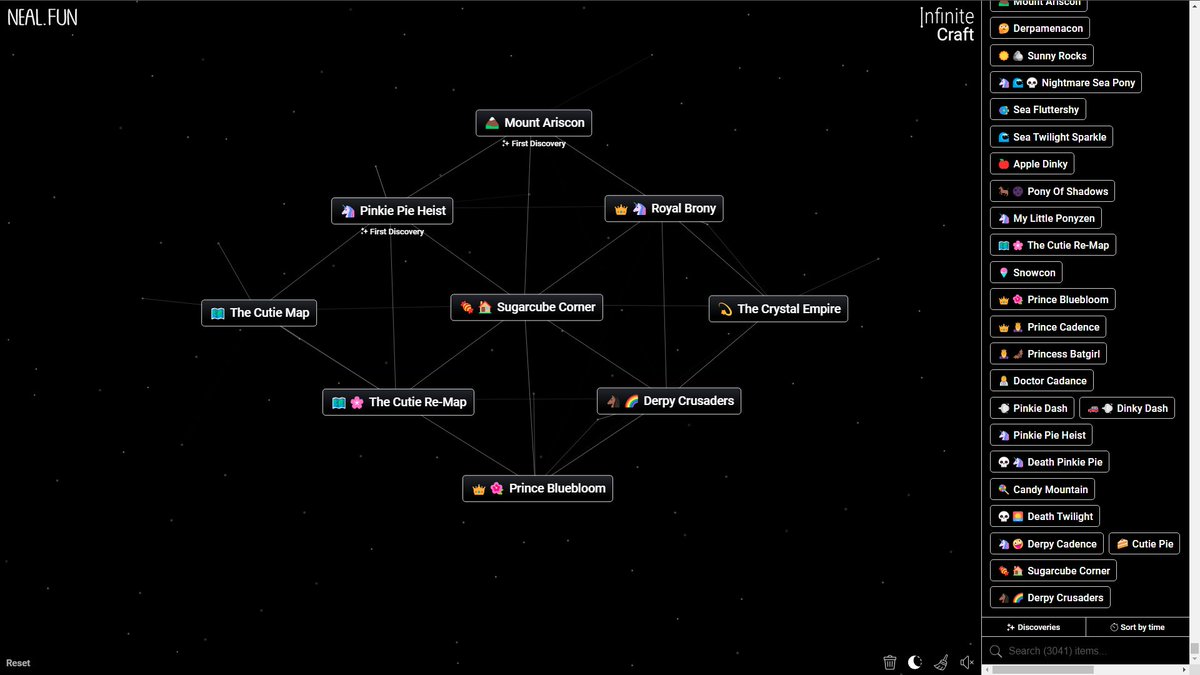This screenshot has height=675, width=1200.
Task: Click Sea Fluttershy in the sidebar
Action: pyautogui.click(x=1038, y=110)
